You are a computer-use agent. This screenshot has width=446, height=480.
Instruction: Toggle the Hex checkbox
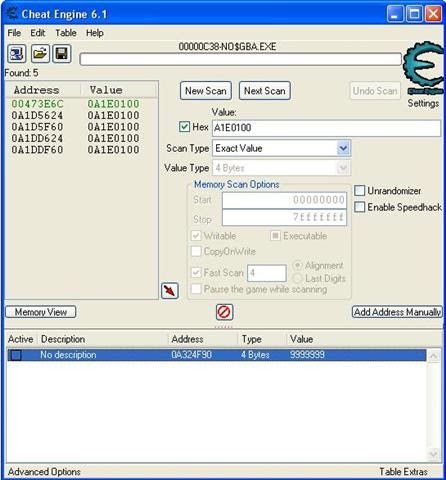(x=184, y=127)
